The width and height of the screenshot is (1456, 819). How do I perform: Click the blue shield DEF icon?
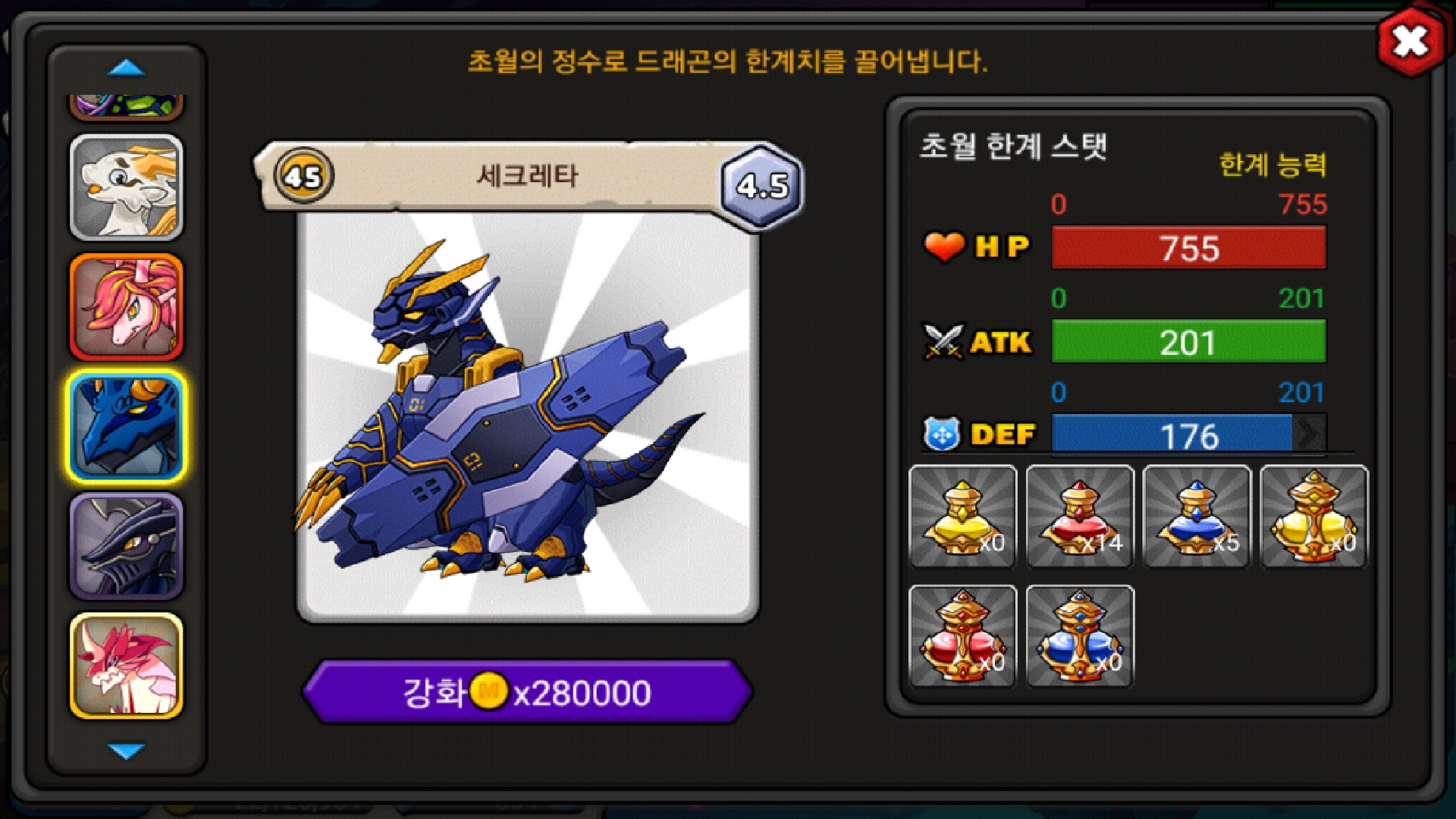942,435
